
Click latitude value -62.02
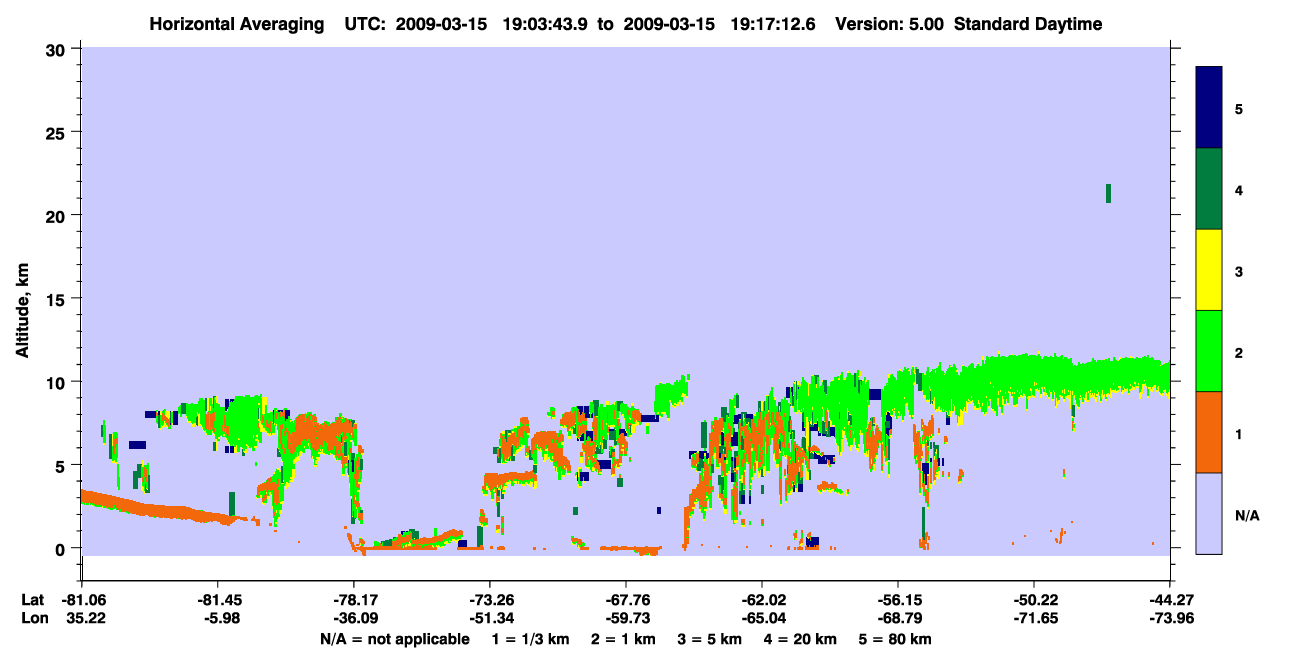click(x=761, y=600)
